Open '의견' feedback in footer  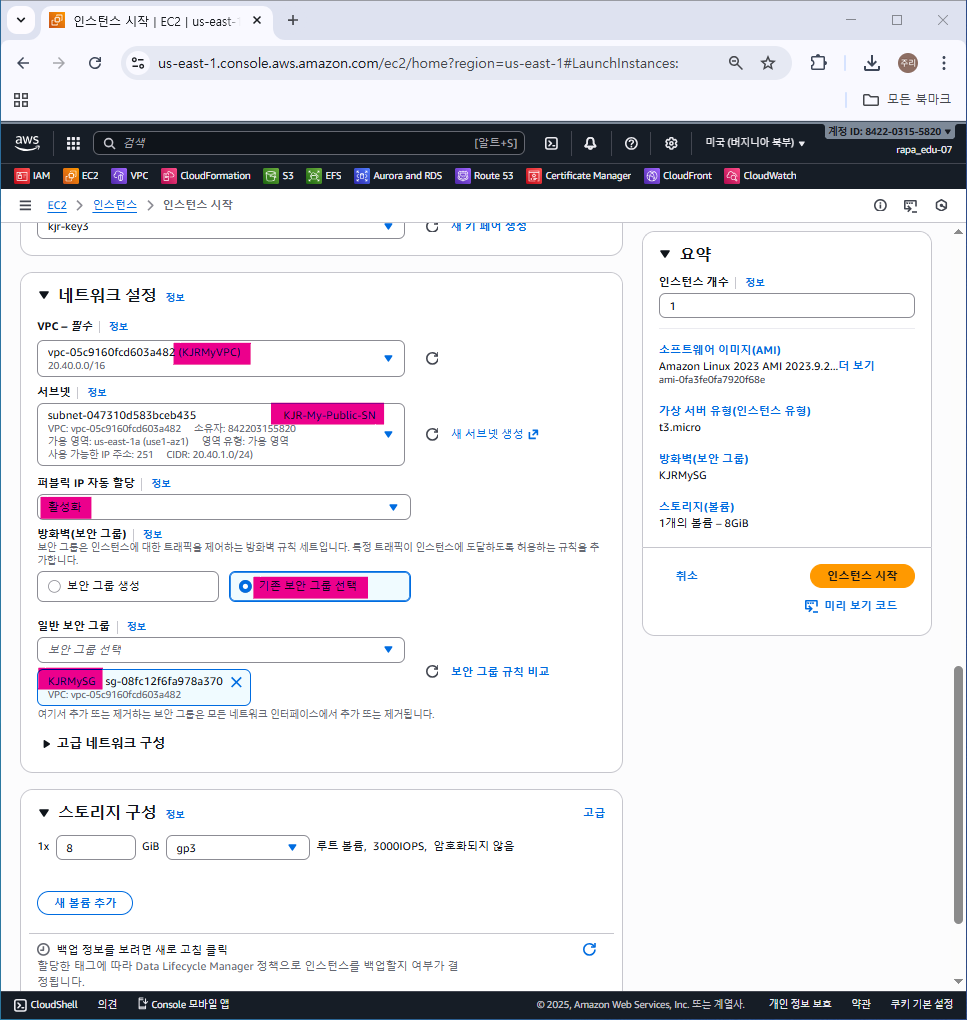pos(107,1004)
